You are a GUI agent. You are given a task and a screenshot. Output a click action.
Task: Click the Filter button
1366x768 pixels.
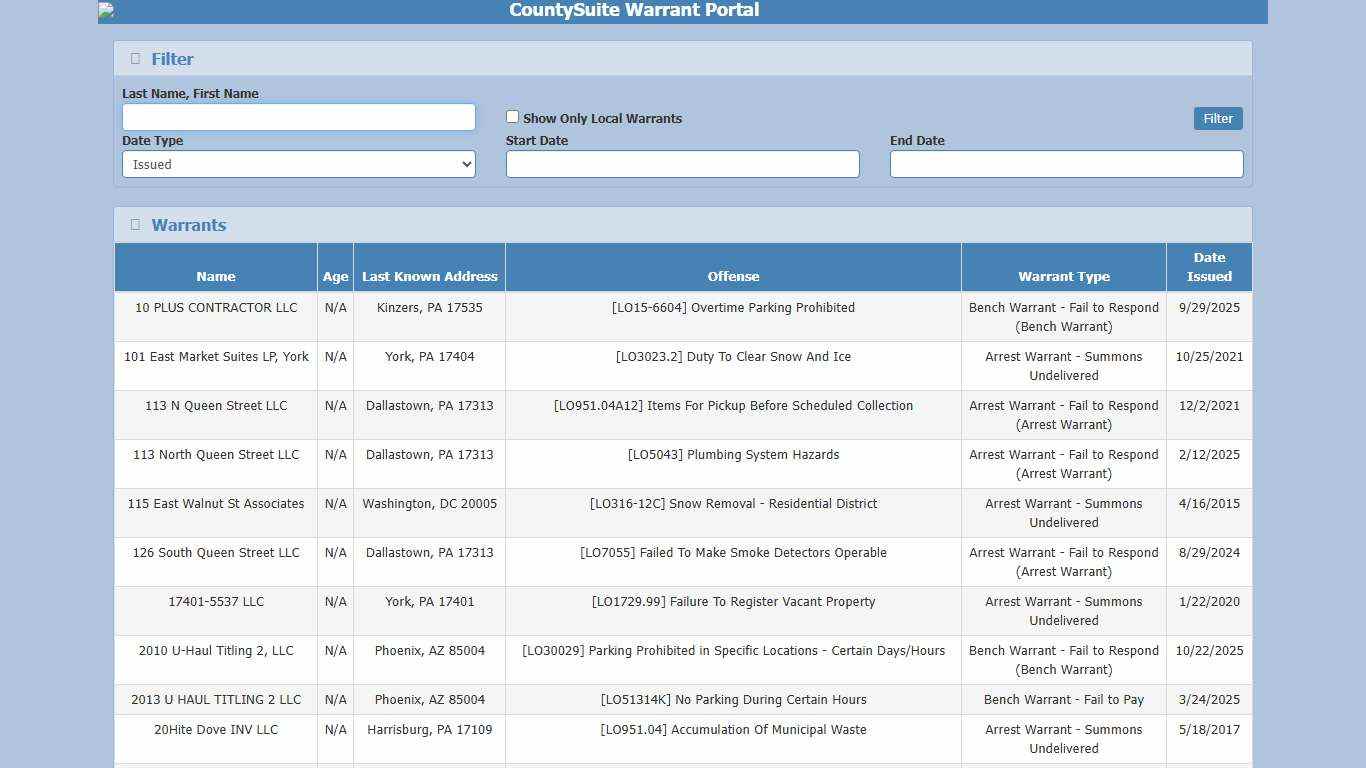1217,118
